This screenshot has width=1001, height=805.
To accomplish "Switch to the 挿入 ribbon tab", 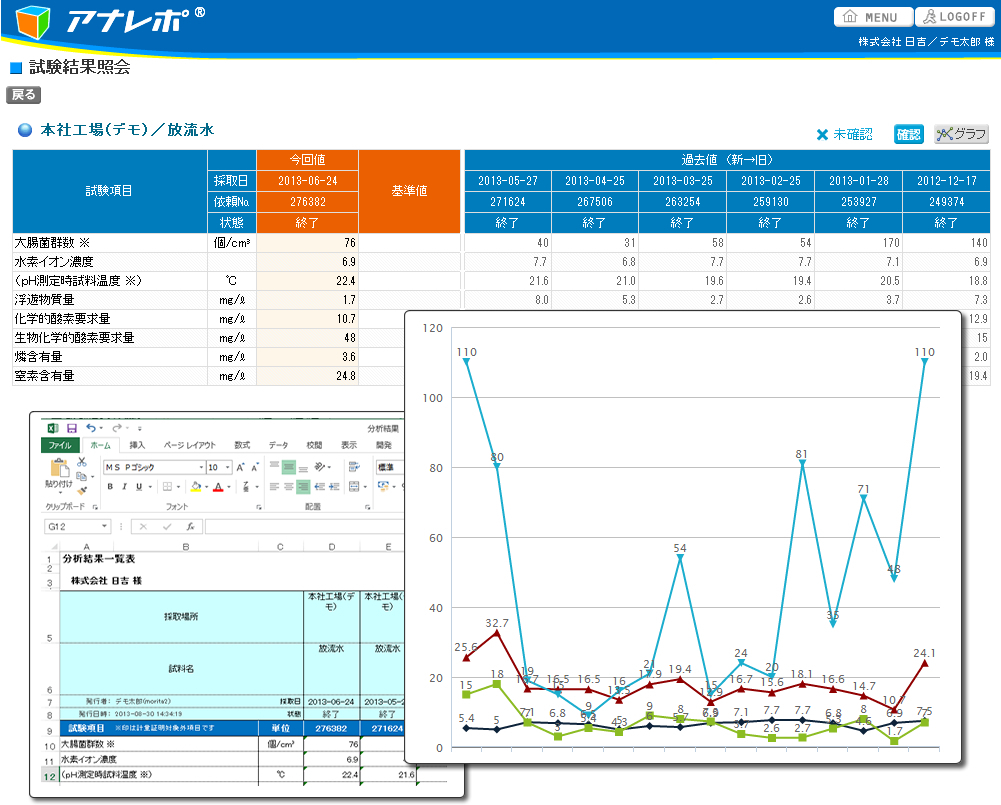I will [x=137, y=445].
